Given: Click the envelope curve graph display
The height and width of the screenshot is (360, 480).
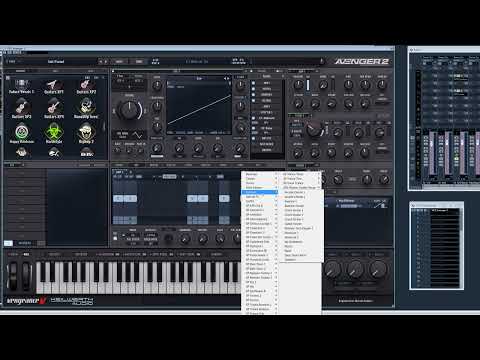Looking at the screenshot, I should click(199, 106).
